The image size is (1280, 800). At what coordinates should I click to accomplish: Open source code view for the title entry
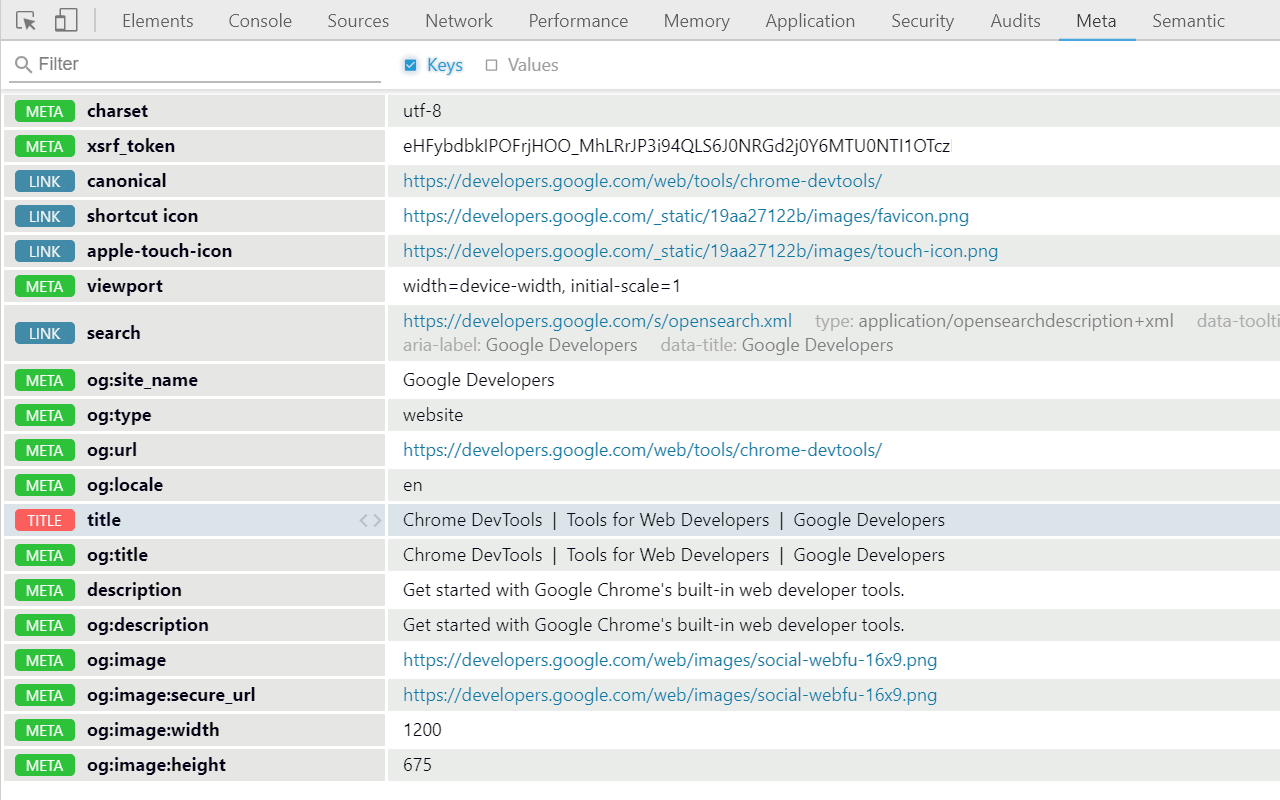point(370,520)
